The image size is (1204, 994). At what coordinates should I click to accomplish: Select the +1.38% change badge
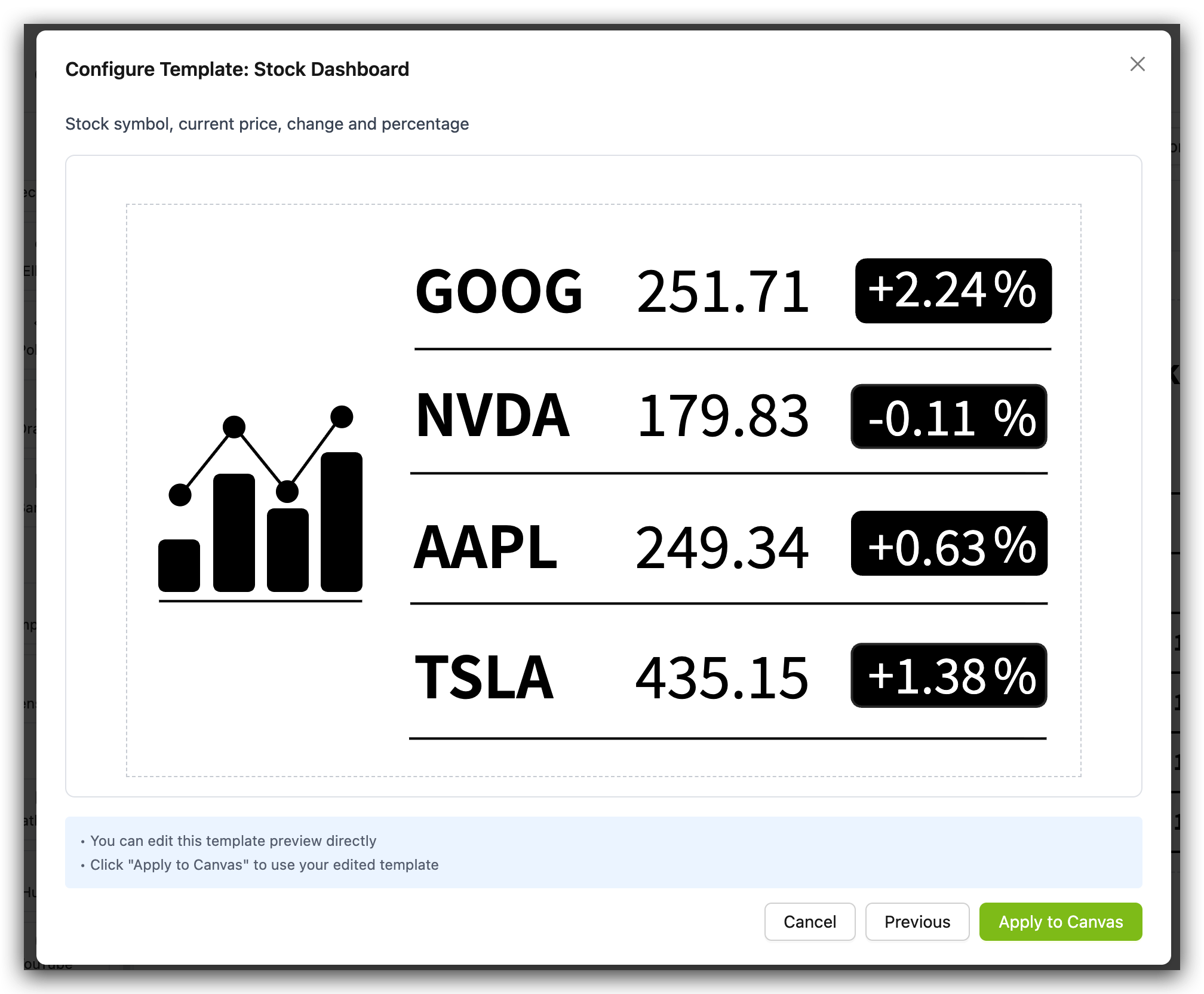point(949,676)
